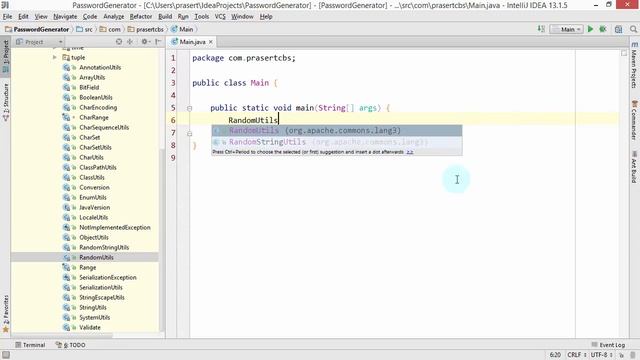Open the Main run configuration dropdown
Viewport: 640px width, 360px height.
click(566, 29)
